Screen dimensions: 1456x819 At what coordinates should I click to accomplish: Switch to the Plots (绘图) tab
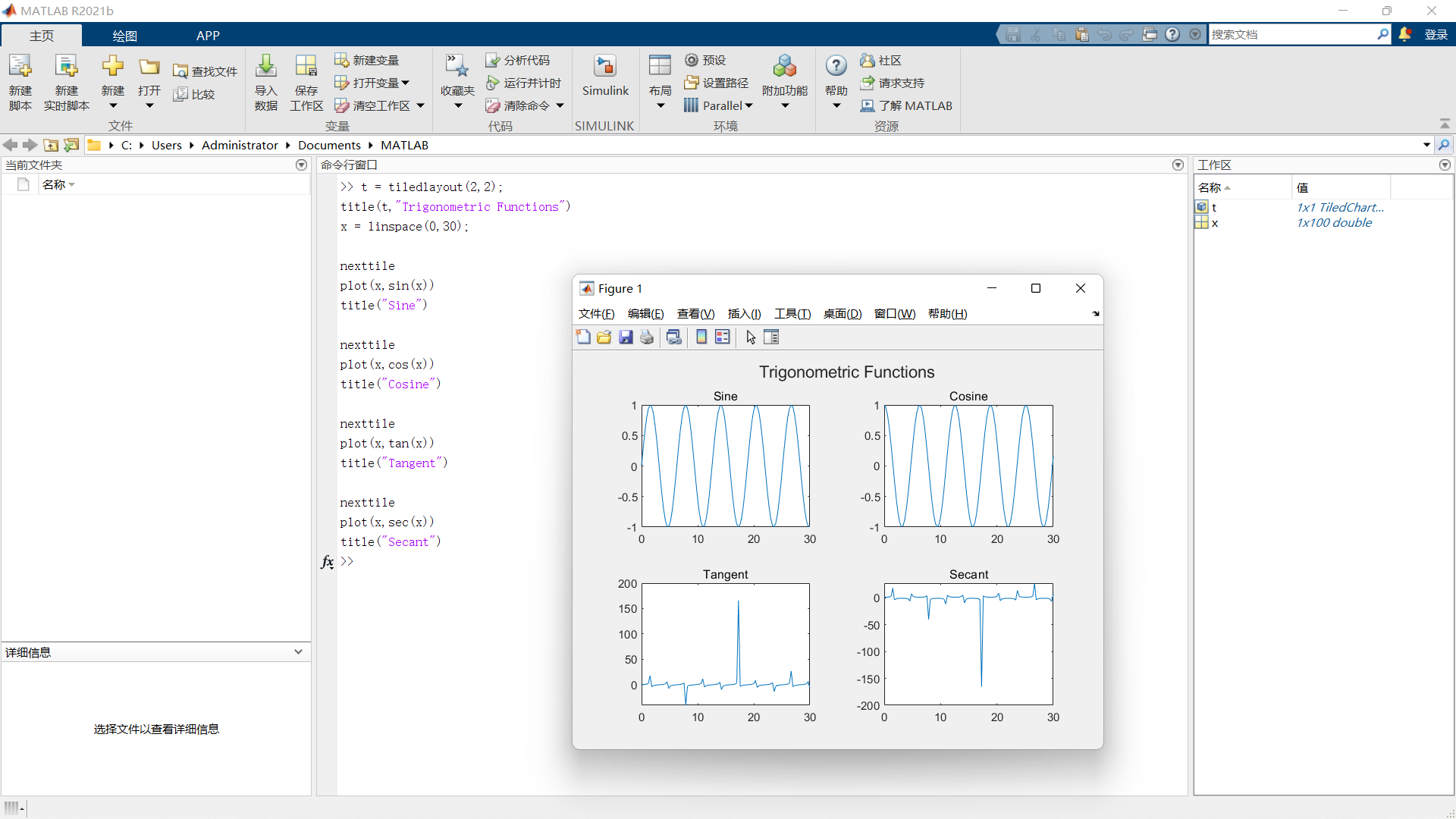coord(124,36)
